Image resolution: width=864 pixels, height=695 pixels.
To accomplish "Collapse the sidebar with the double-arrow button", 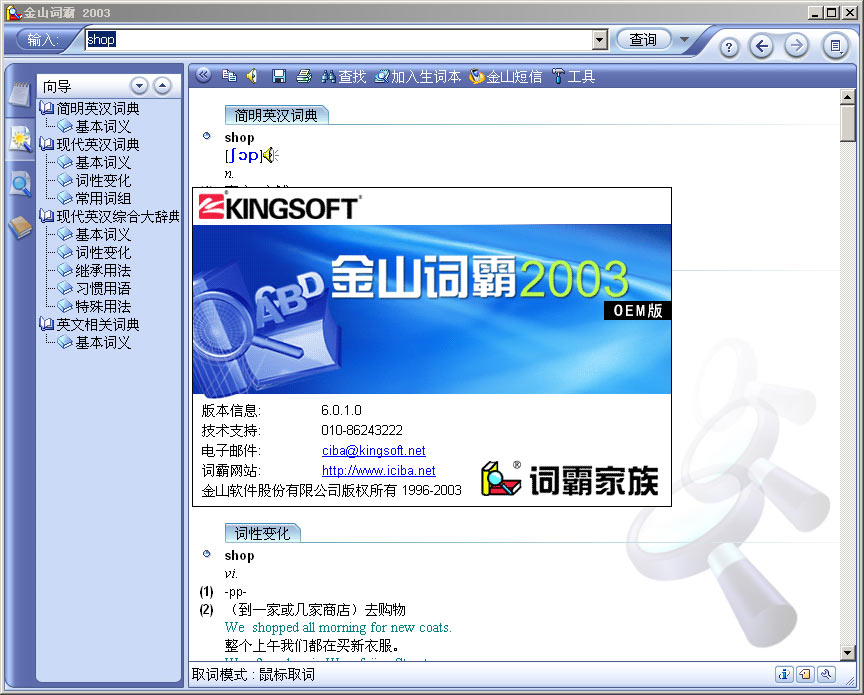I will (203, 75).
